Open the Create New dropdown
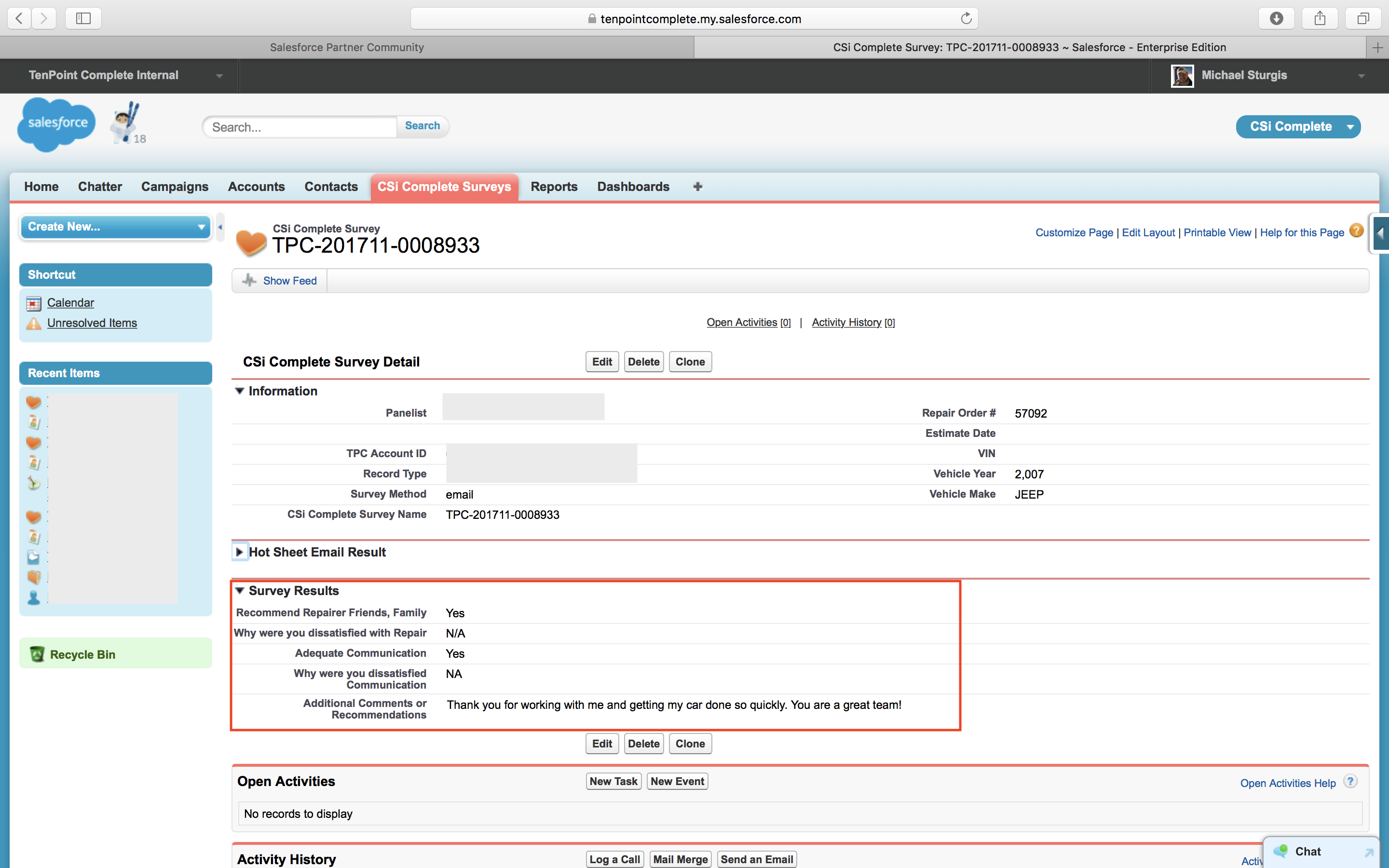Screen dimensions: 1389x868 coord(115,227)
